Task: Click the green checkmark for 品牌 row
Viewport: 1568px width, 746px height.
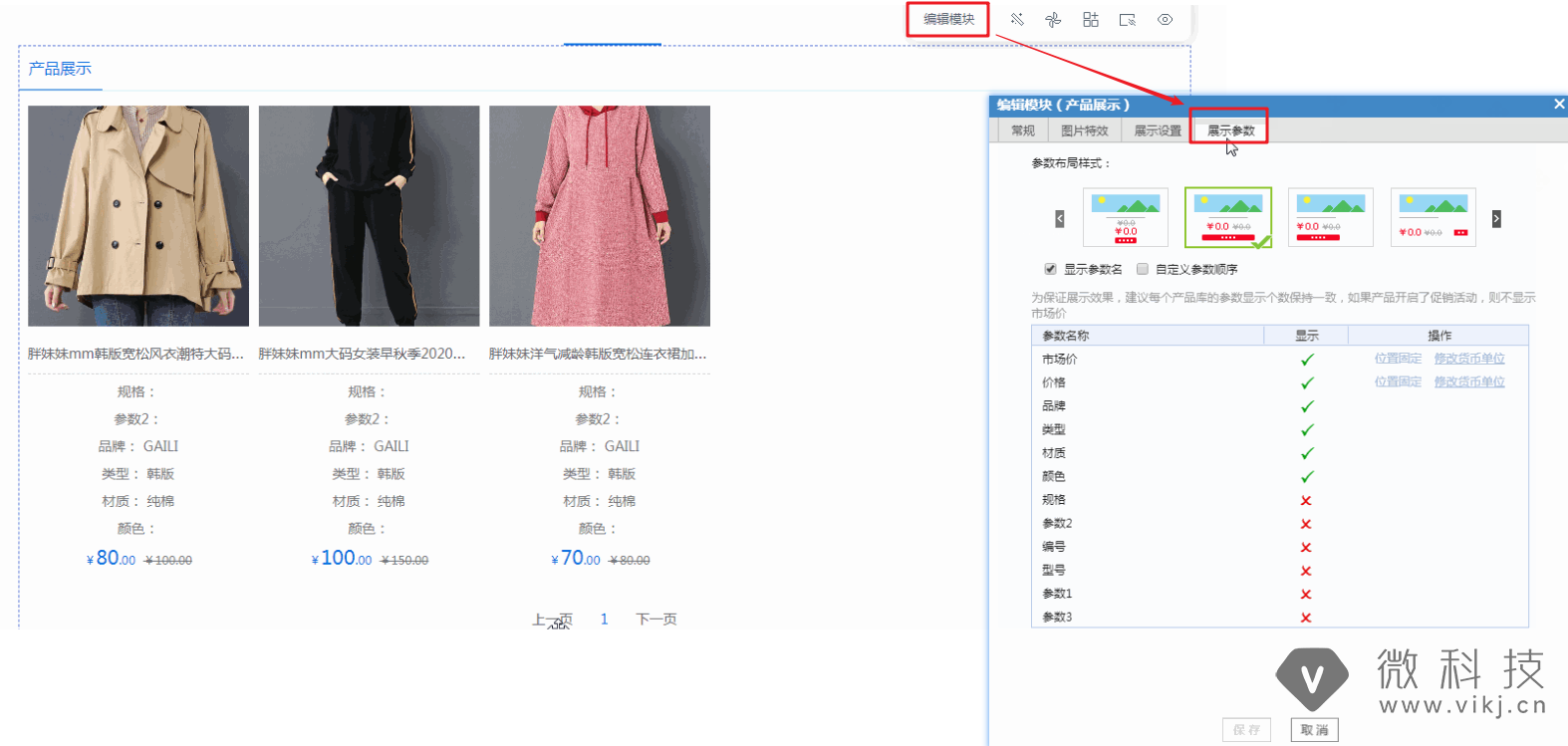Action: coord(1307,406)
